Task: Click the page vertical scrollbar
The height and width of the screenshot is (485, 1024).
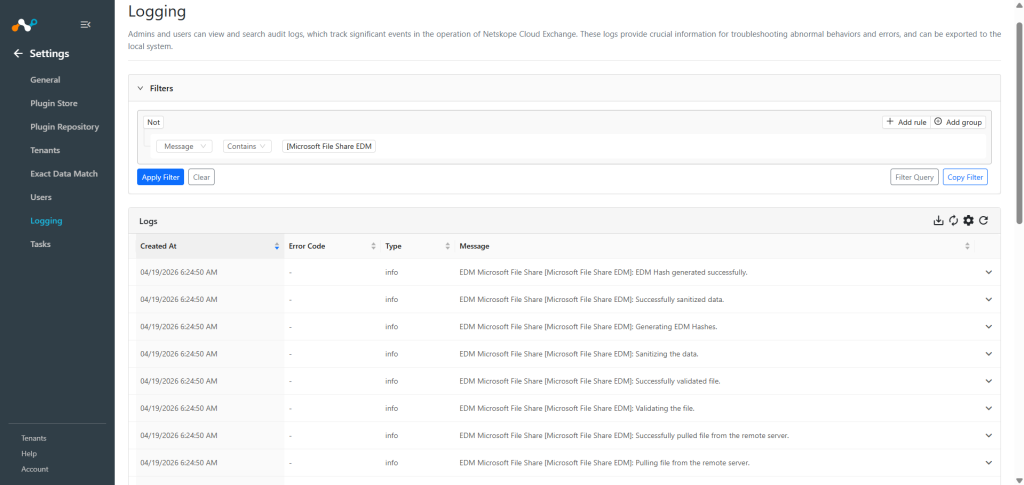Action: [x=1019, y=124]
